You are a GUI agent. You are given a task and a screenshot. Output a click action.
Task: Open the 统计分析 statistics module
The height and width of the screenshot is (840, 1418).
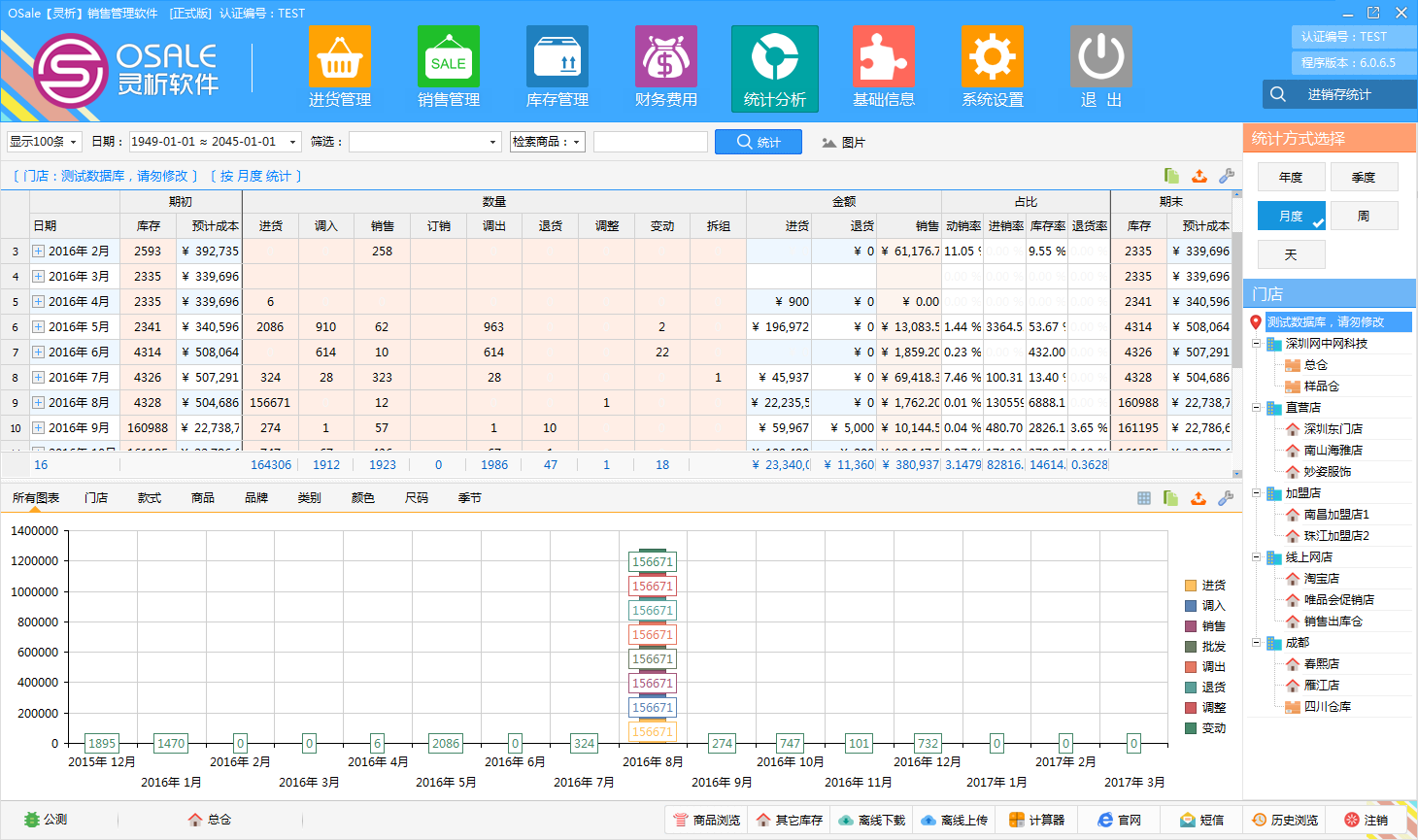(x=774, y=68)
